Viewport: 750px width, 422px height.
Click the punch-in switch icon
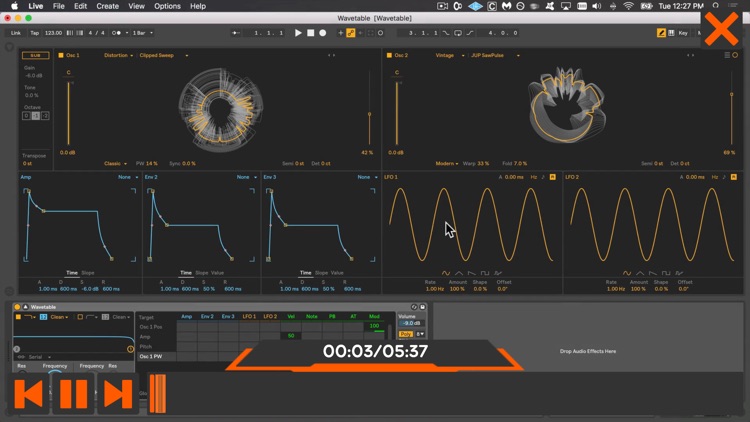446,33
